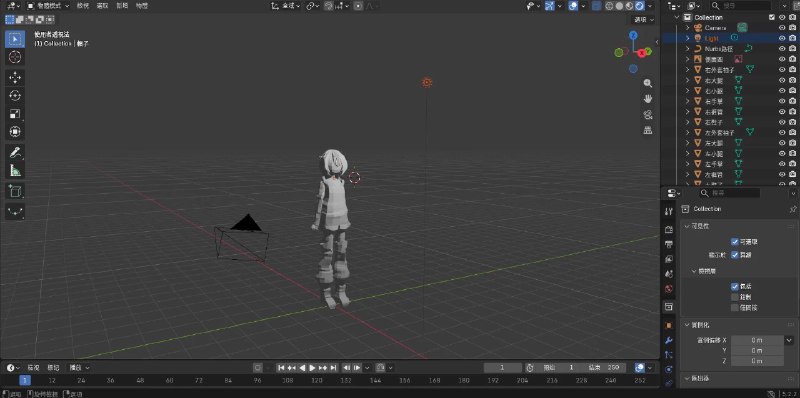
Task: Select the Select Box tool
Action: coord(15,39)
